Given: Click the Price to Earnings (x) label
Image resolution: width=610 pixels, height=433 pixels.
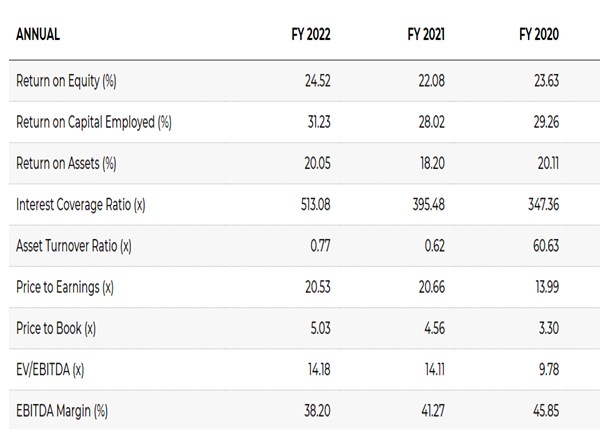Looking at the screenshot, I should tap(66, 287).
